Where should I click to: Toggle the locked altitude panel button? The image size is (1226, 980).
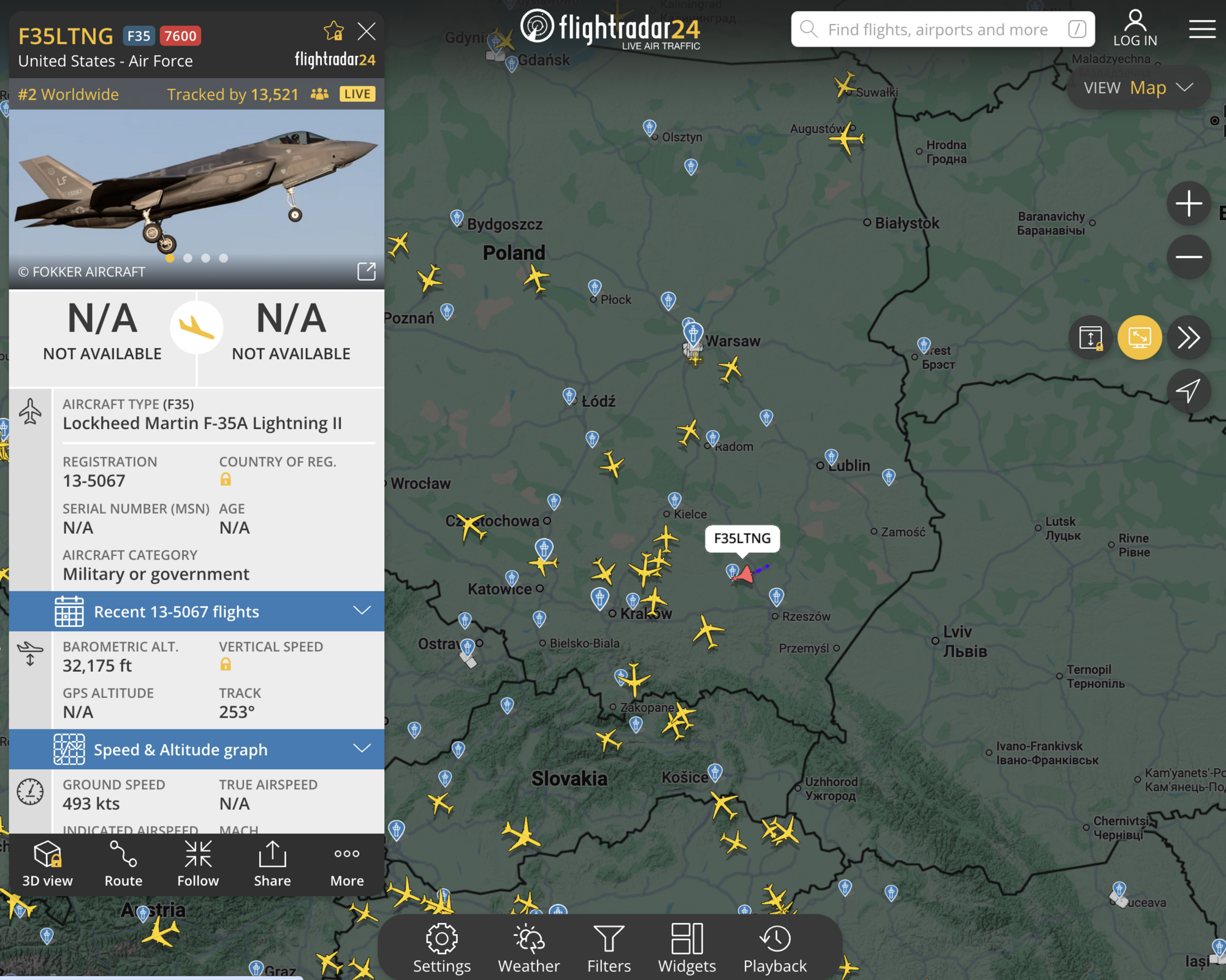pyautogui.click(x=1091, y=337)
